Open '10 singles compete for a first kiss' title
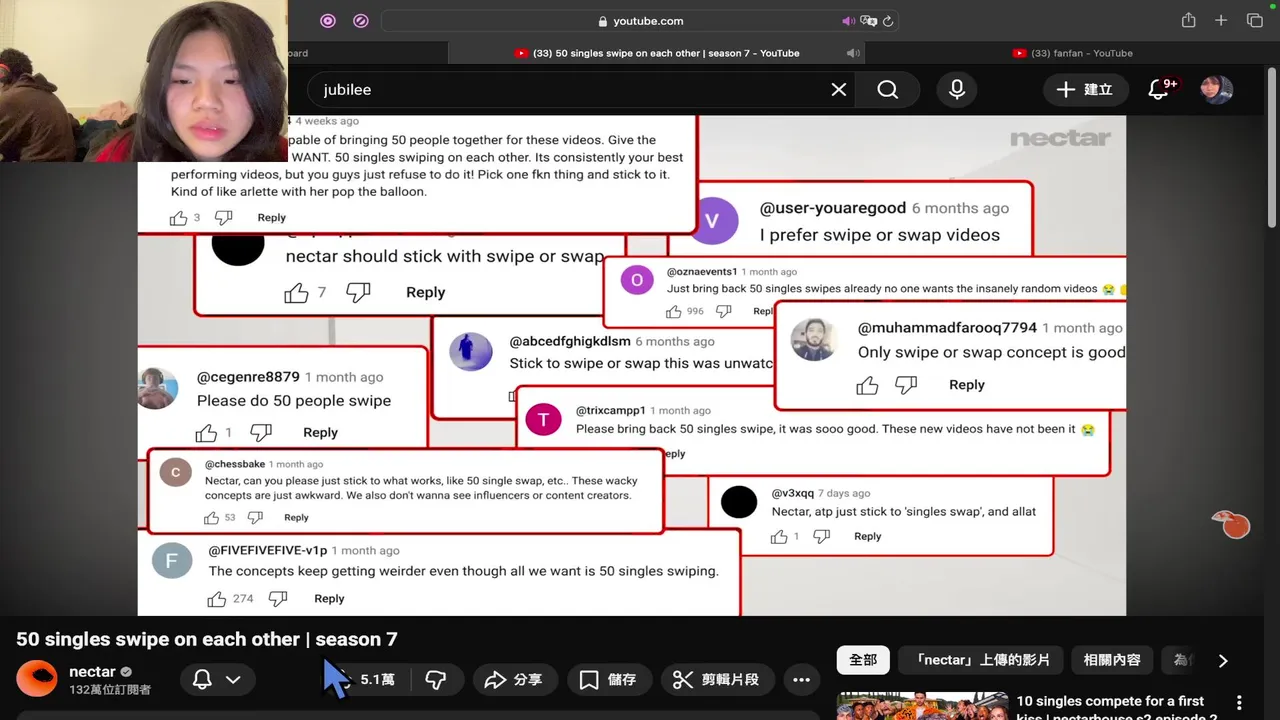 tap(1116, 708)
